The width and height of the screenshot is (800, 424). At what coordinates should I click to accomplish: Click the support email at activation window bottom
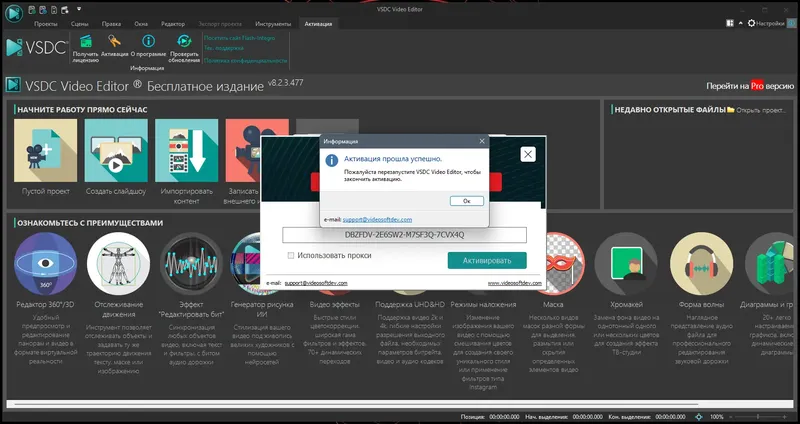coord(316,283)
